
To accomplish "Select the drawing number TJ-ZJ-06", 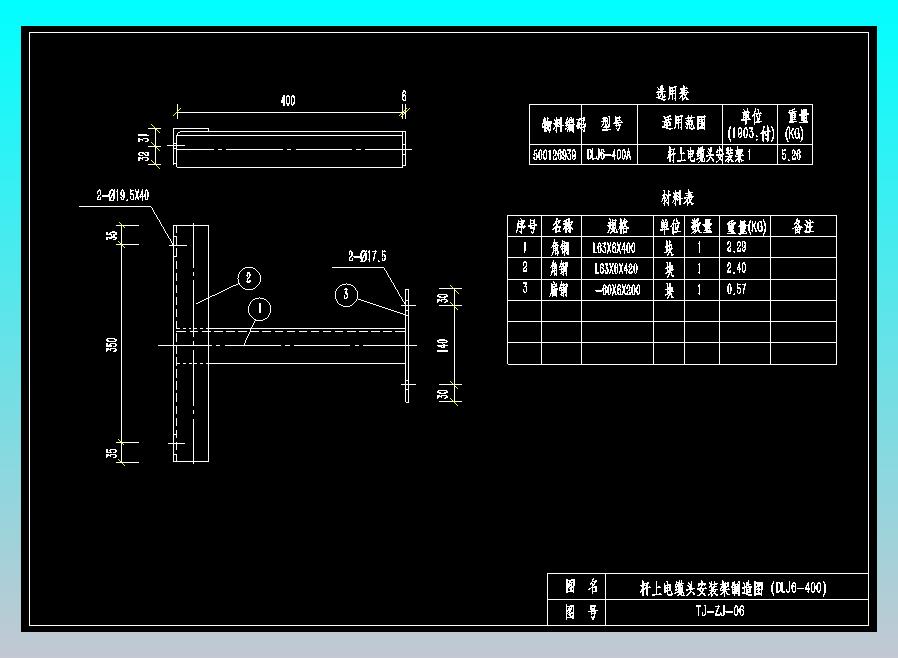I will [720, 611].
